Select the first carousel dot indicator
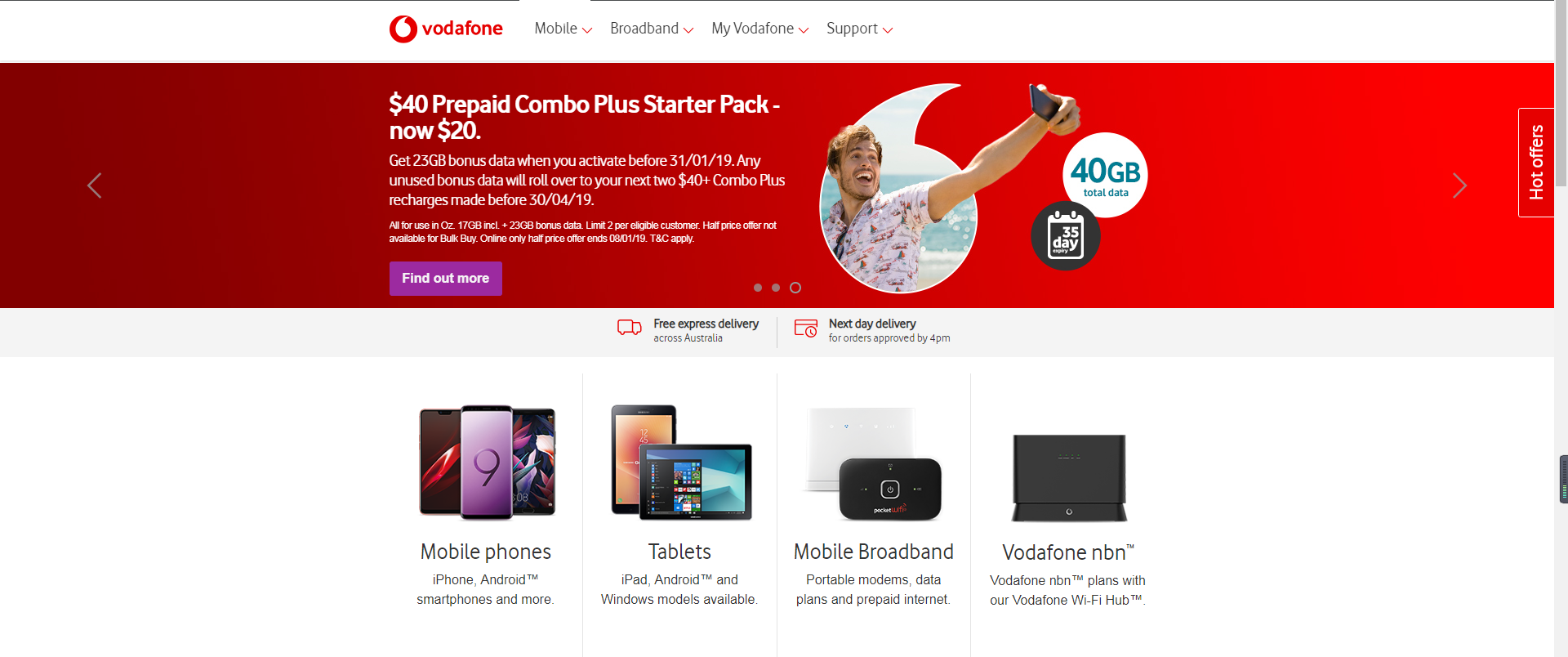This screenshot has width=1568, height=657. coord(758,288)
